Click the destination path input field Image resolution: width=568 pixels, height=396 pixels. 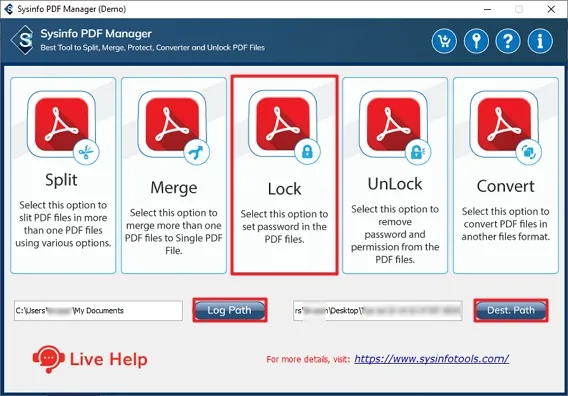pyautogui.click(x=377, y=310)
